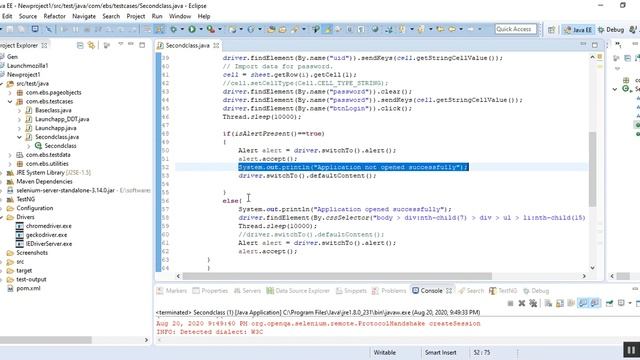Open the Run dropdown arrow beside the green play

(x=201, y=29)
